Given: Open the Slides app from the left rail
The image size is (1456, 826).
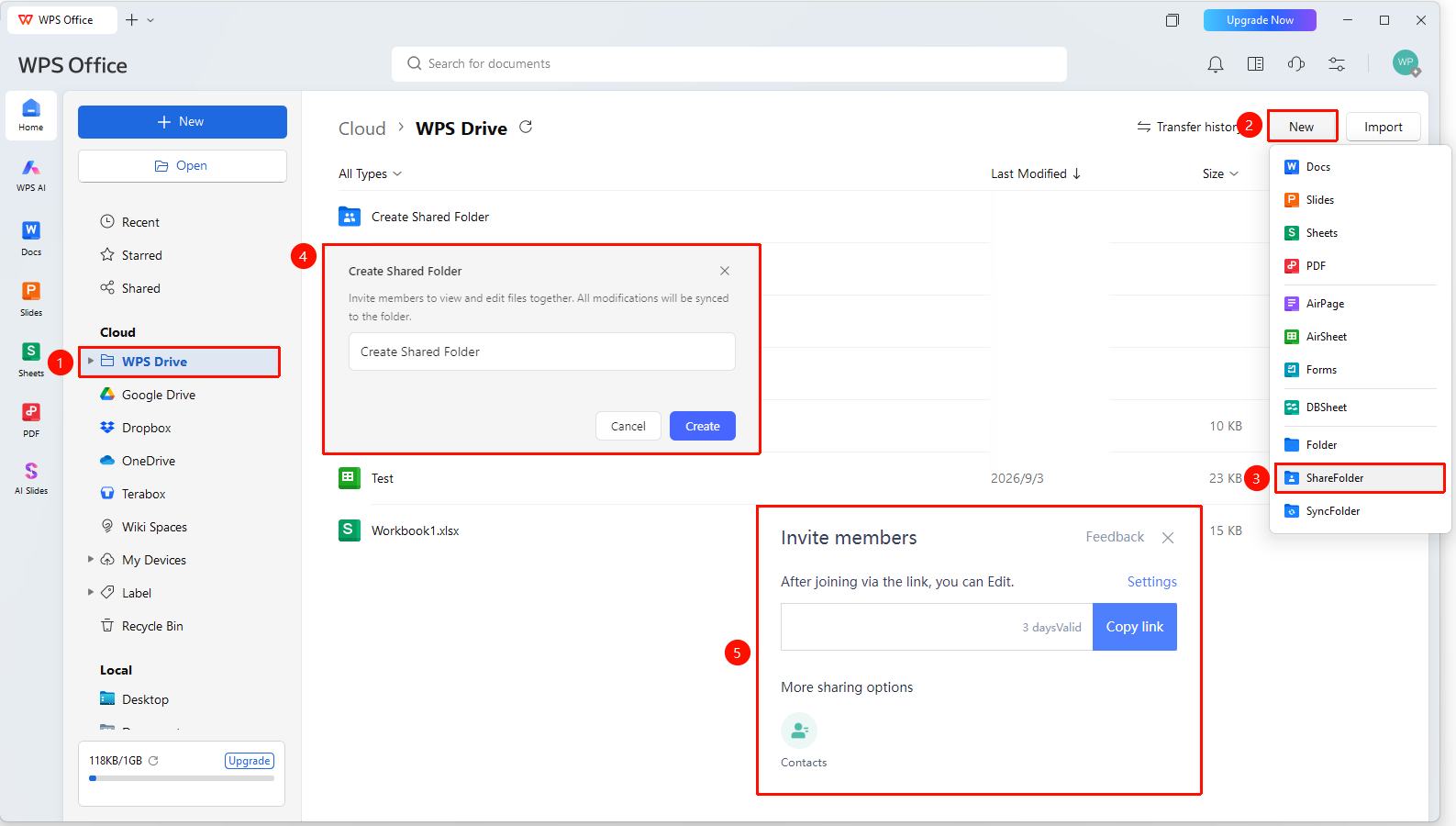Looking at the screenshot, I should point(31,298).
